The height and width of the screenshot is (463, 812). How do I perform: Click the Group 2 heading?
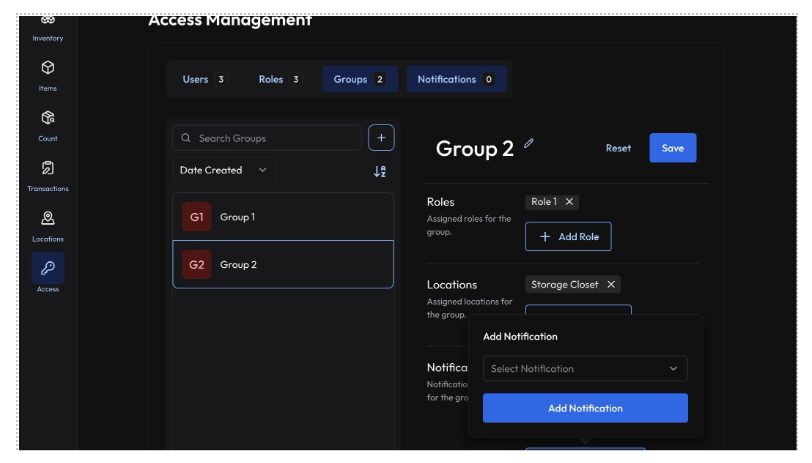(x=474, y=149)
